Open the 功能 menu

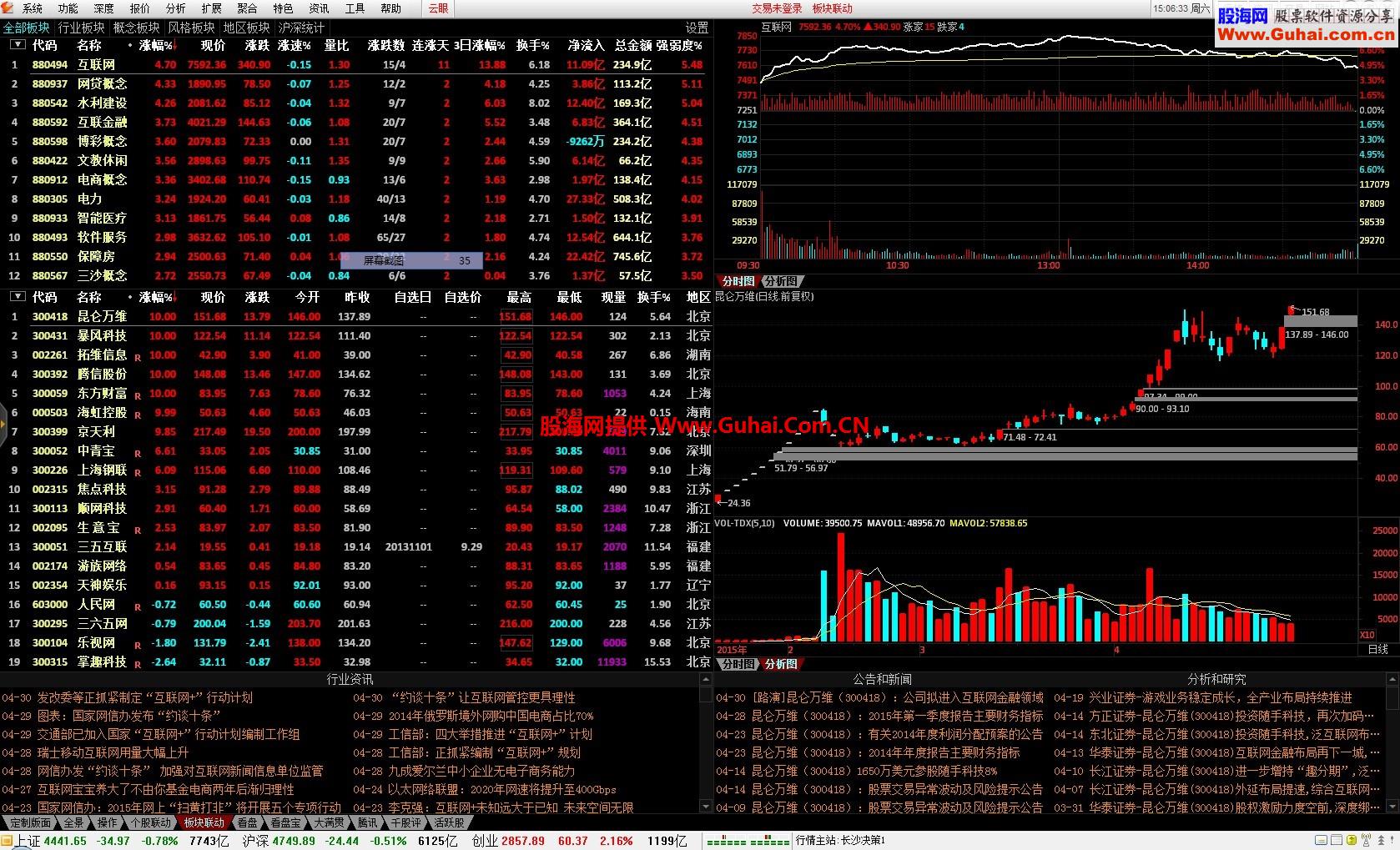coord(68,8)
